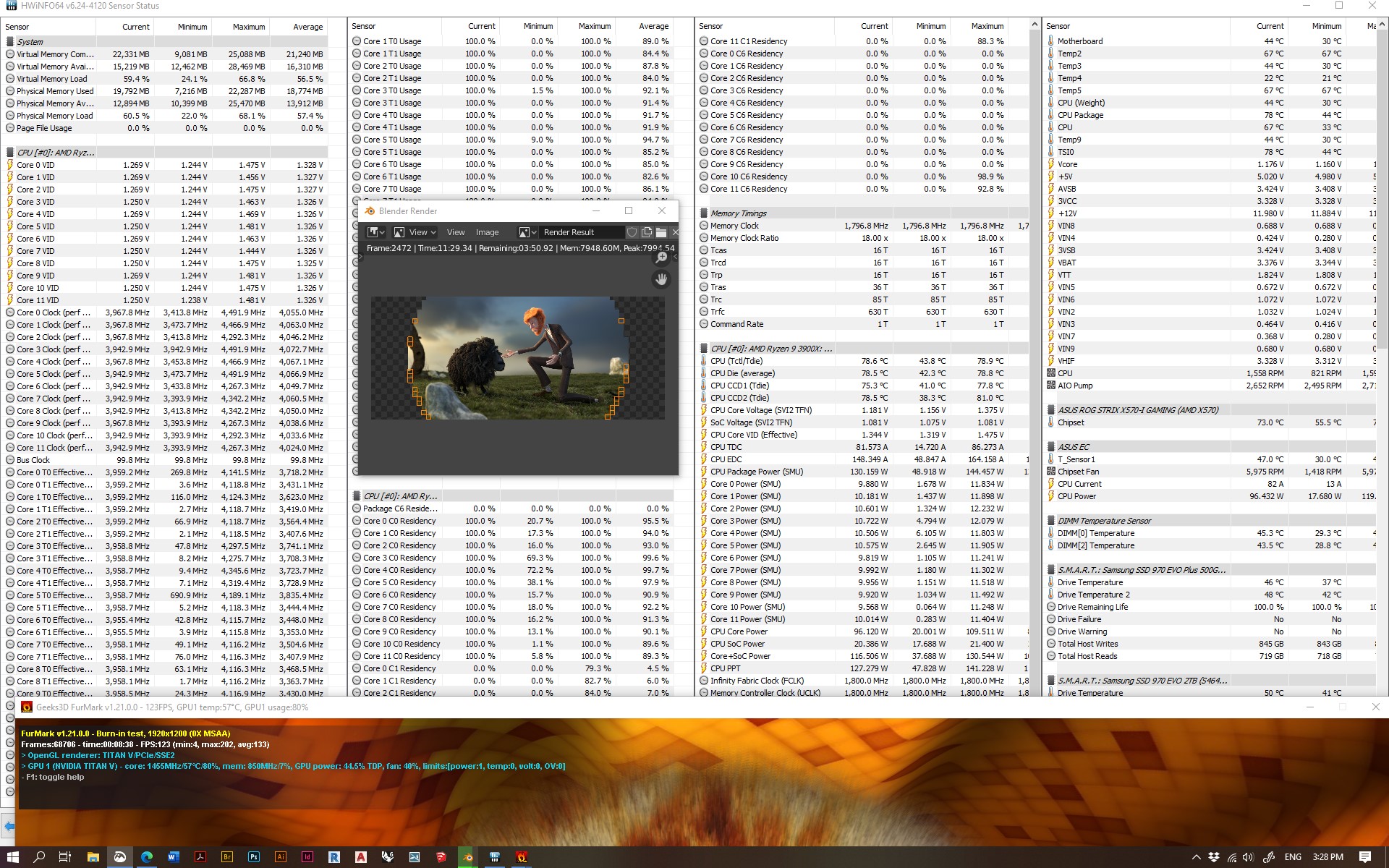This screenshot has width=1389, height=868.
Task: Expand the right sidebar arrow in Blender Render
Action: click(675, 258)
